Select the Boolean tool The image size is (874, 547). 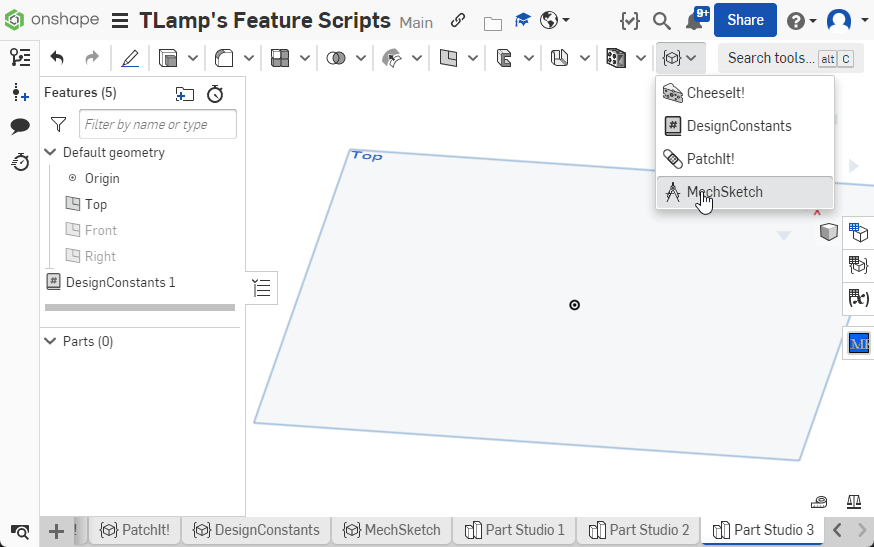tap(336, 58)
